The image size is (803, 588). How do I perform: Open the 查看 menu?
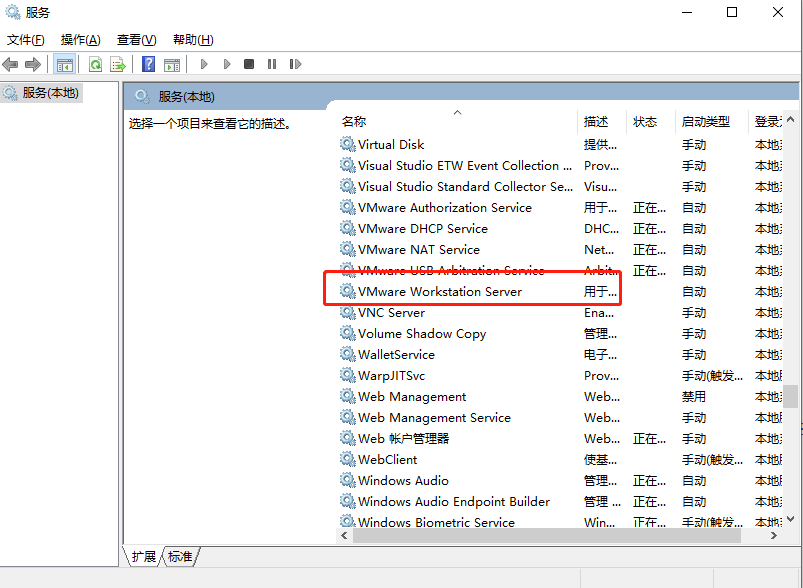tap(135, 40)
